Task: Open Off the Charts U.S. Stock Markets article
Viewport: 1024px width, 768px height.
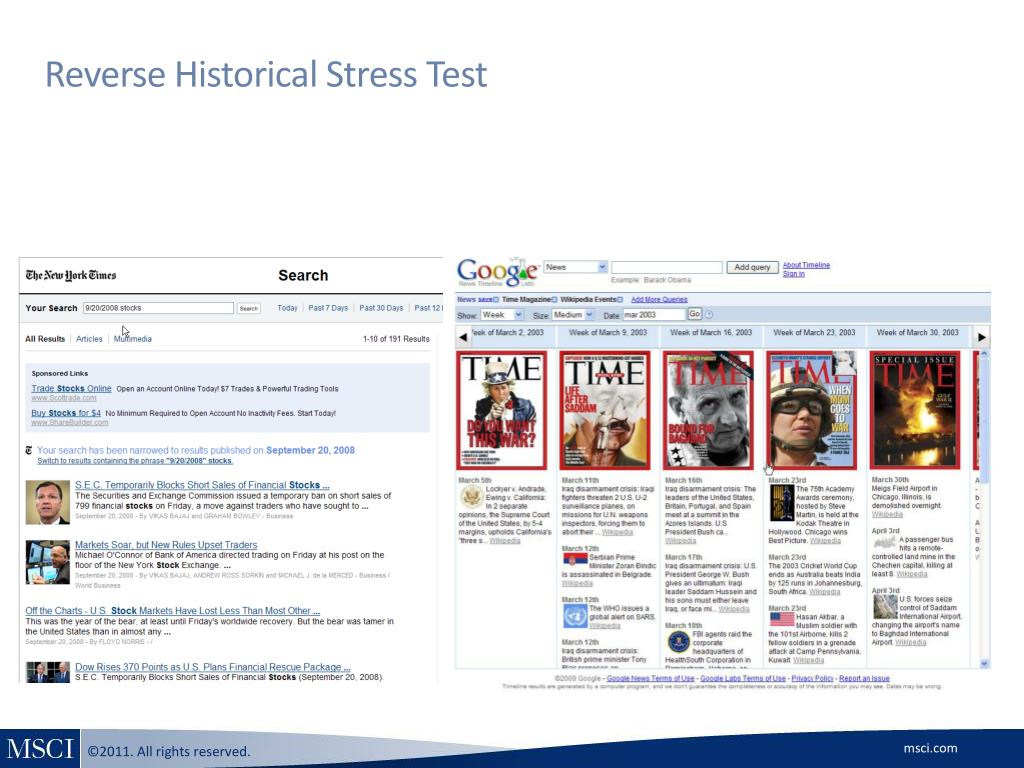Action: [x=172, y=611]
